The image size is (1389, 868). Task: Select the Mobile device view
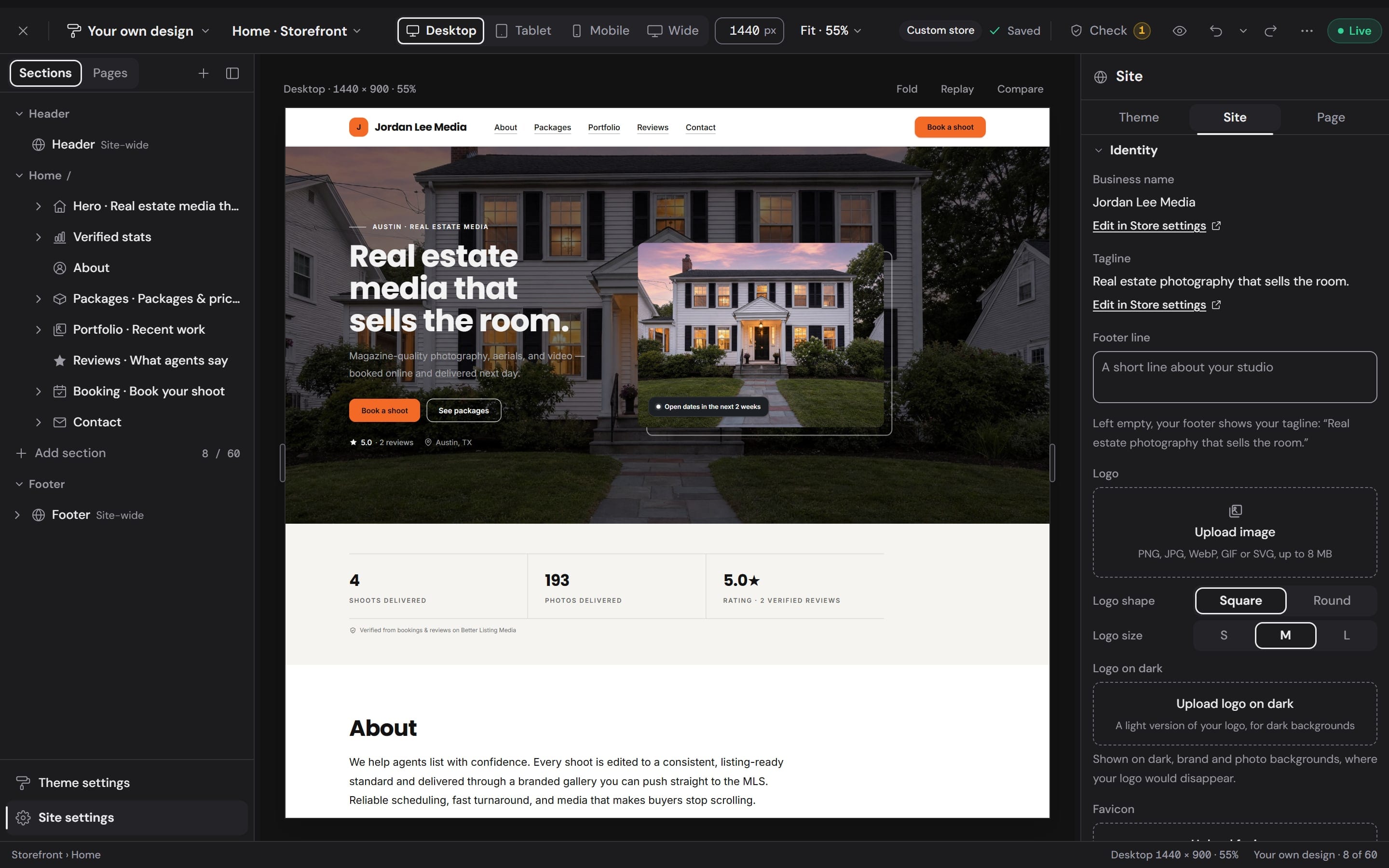(600, 31)
